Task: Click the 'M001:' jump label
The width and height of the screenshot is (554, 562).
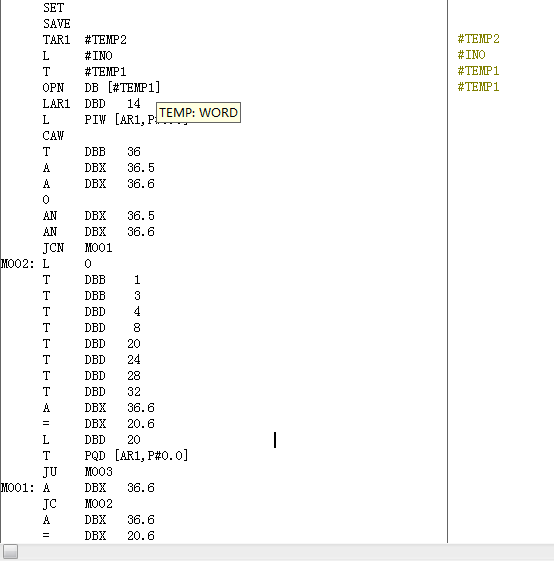Action: (x=18, y=488)
